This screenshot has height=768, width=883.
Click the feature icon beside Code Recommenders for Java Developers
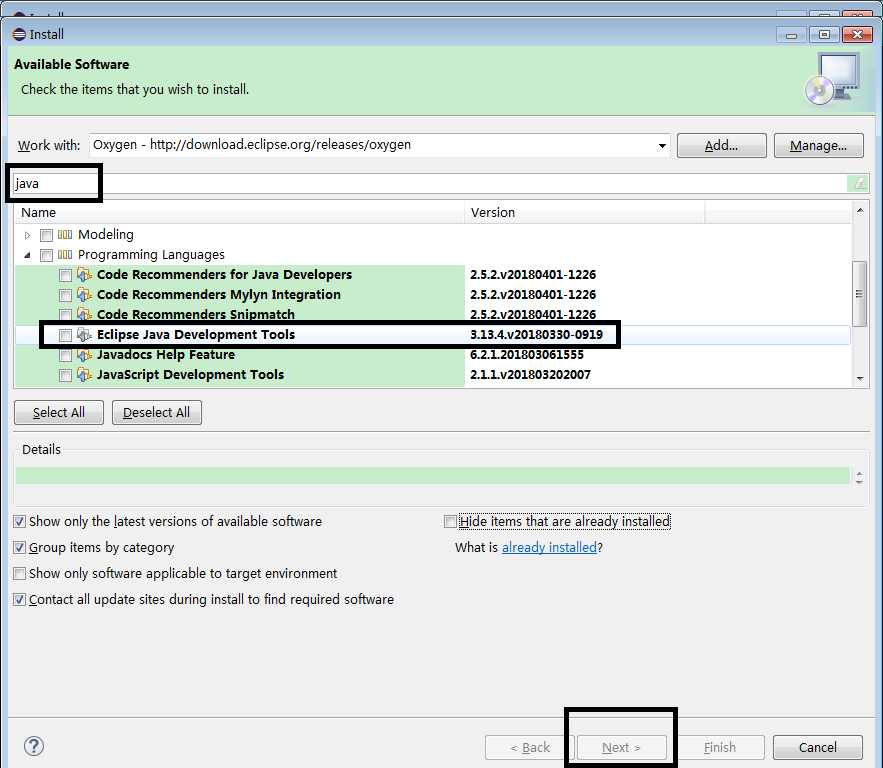(84, 274)
